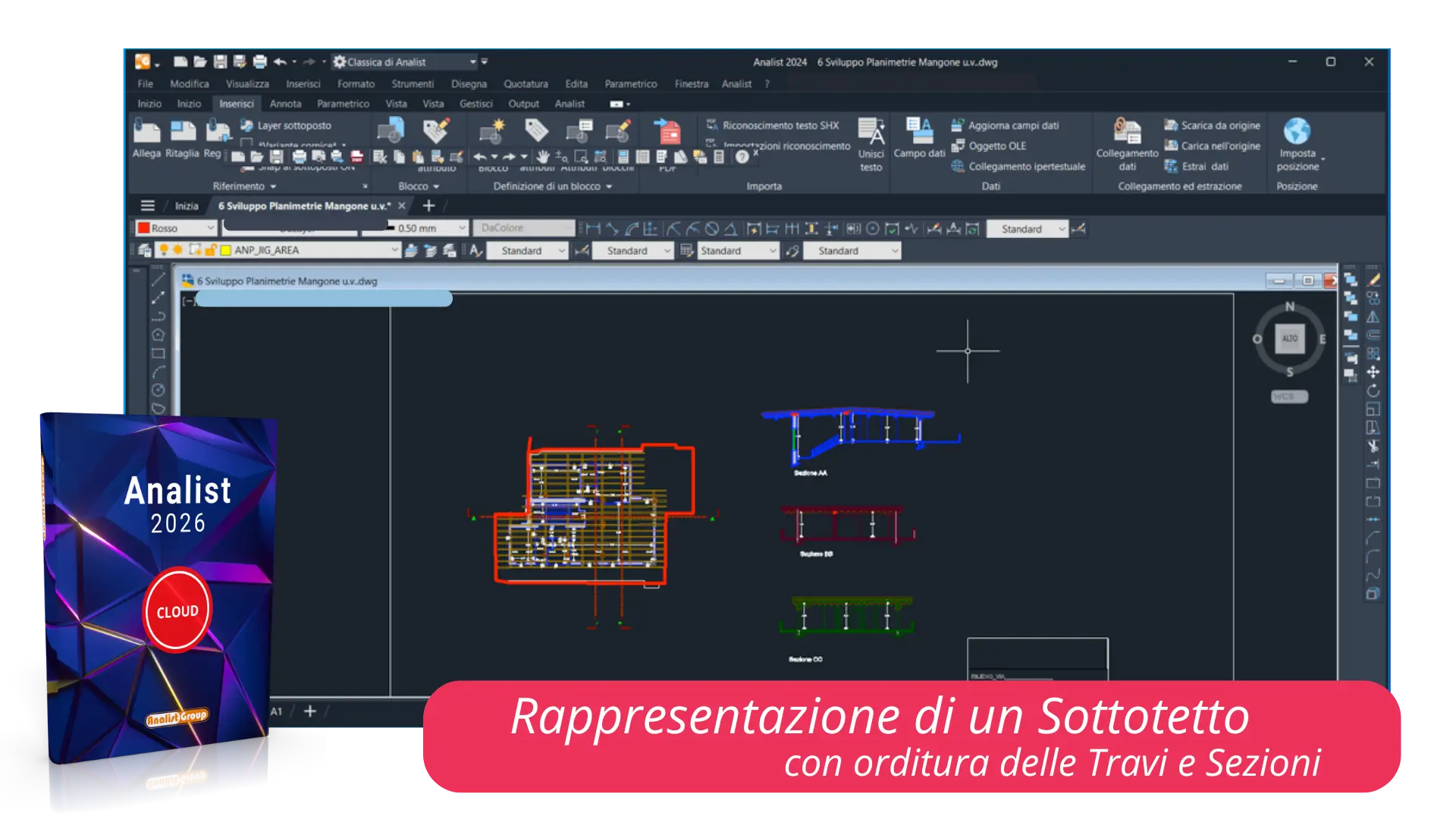1456x819 pixels.
Task: Click the Allega attach reference icon
Action: coord(146,131)
